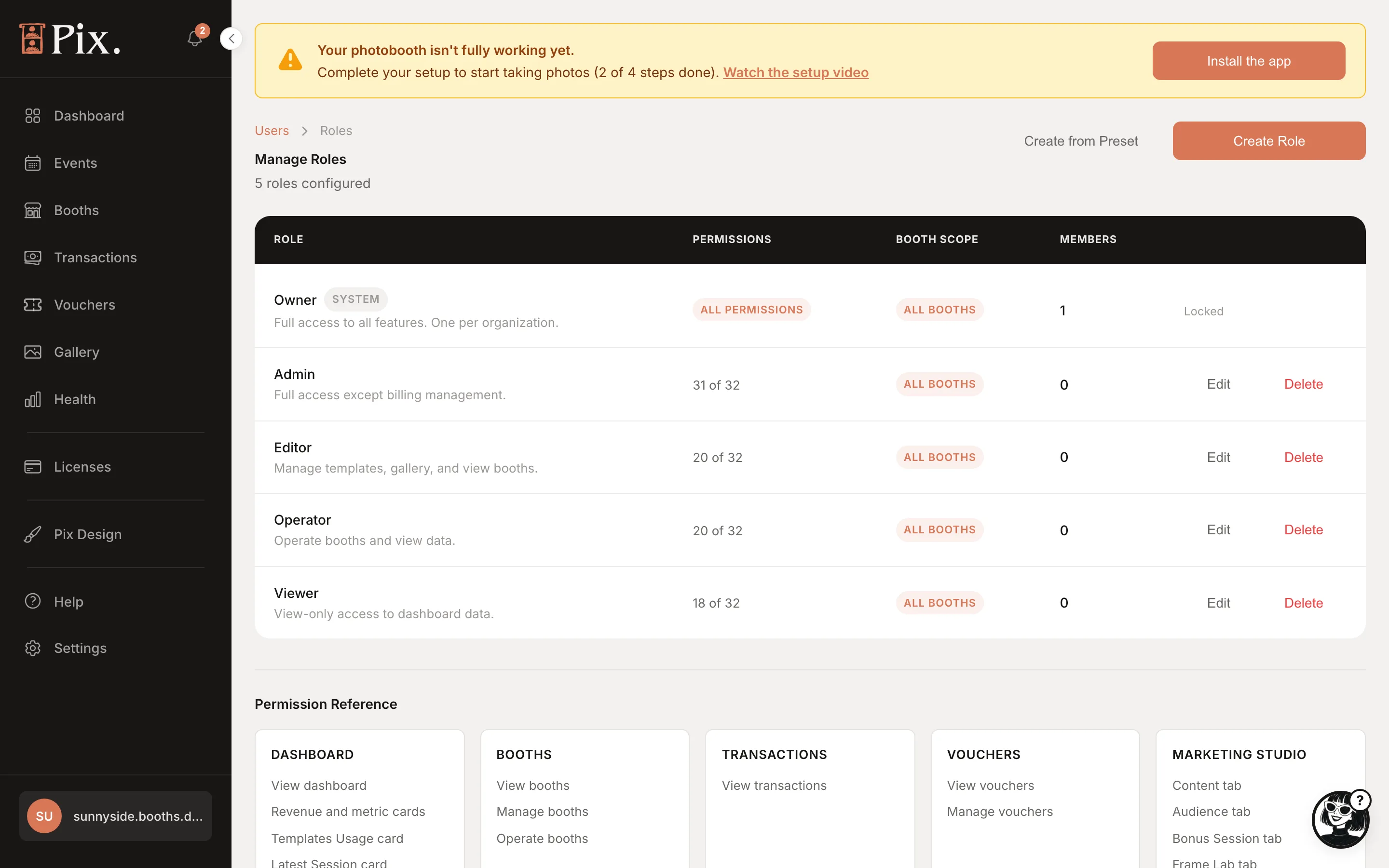
Task: Click the Users breadcrumb link
Action: (272, 131)
